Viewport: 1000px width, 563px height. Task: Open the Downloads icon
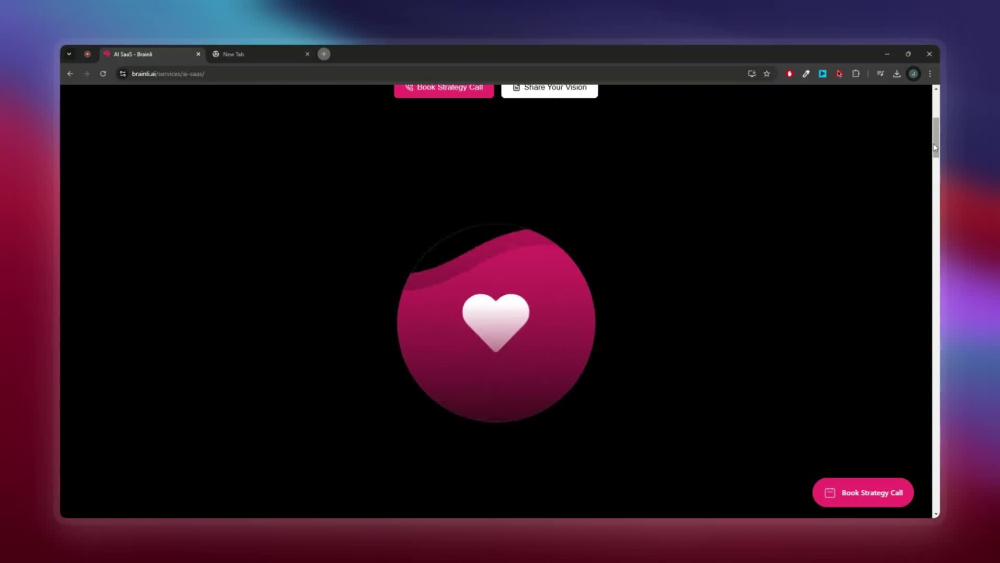click(x=897, y=74)
